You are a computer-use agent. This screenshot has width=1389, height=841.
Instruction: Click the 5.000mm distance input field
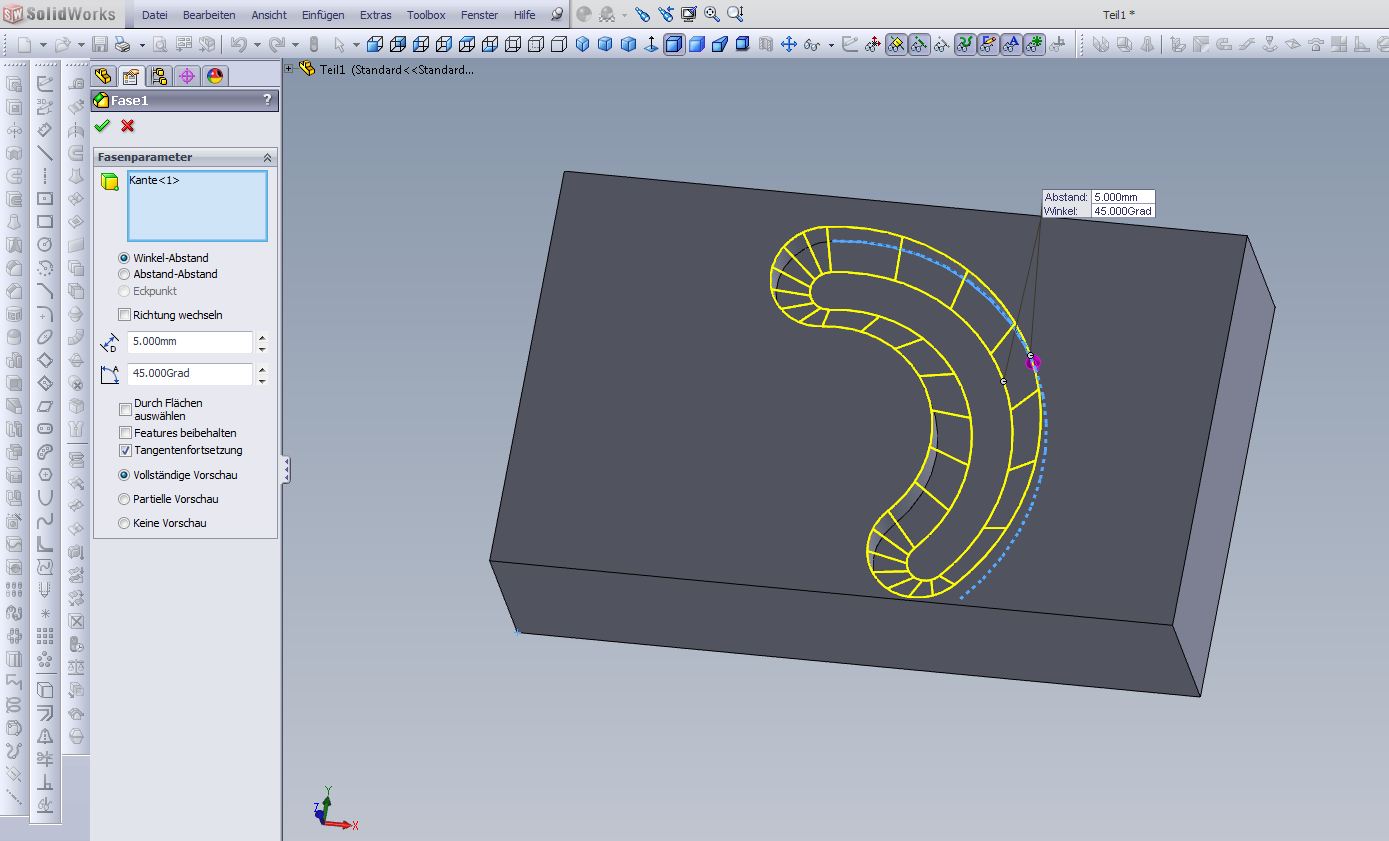[x=189, y=342]
